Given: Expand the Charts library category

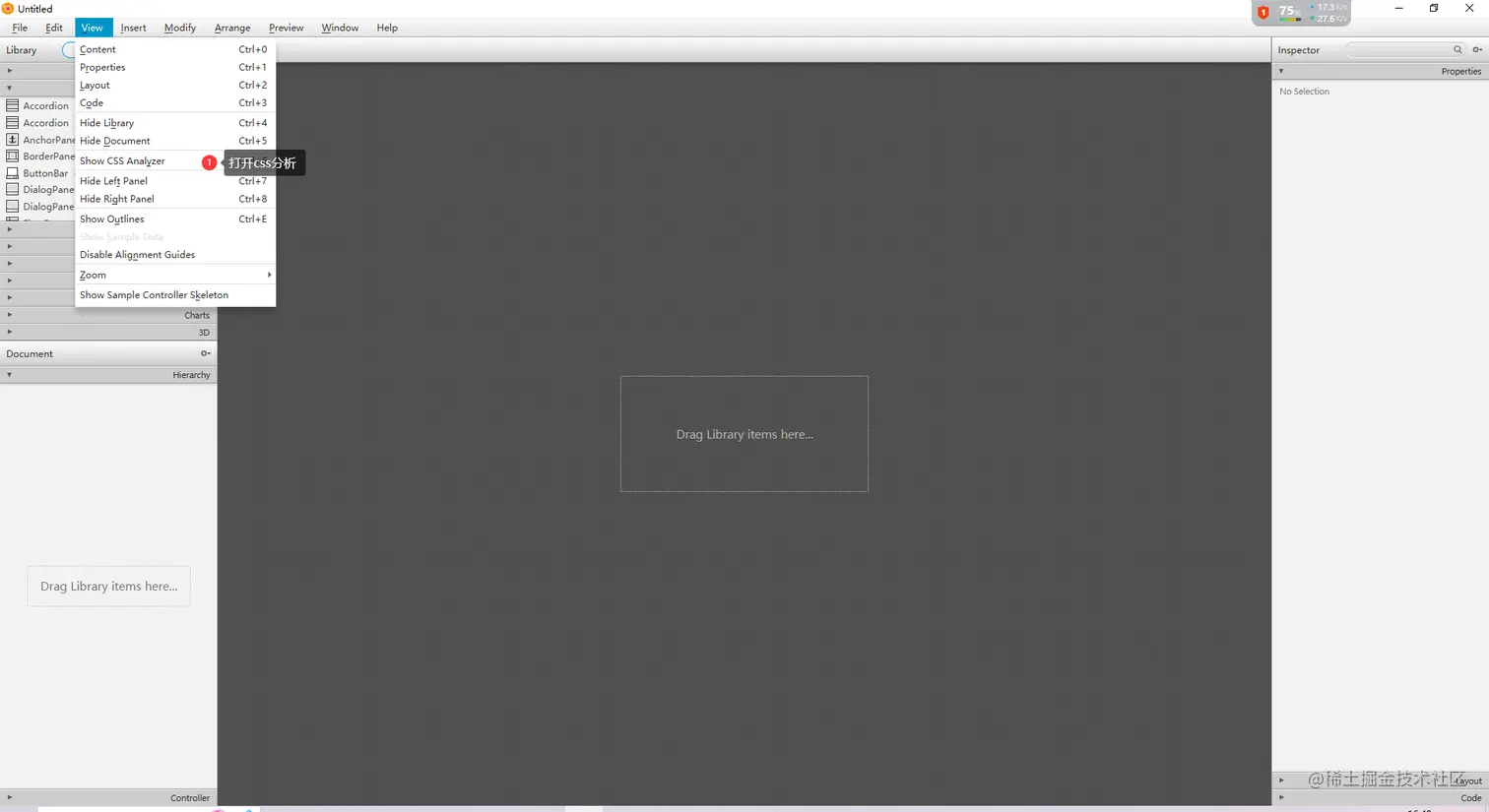Looking at the screenshot, I should (x=8, y=315).
